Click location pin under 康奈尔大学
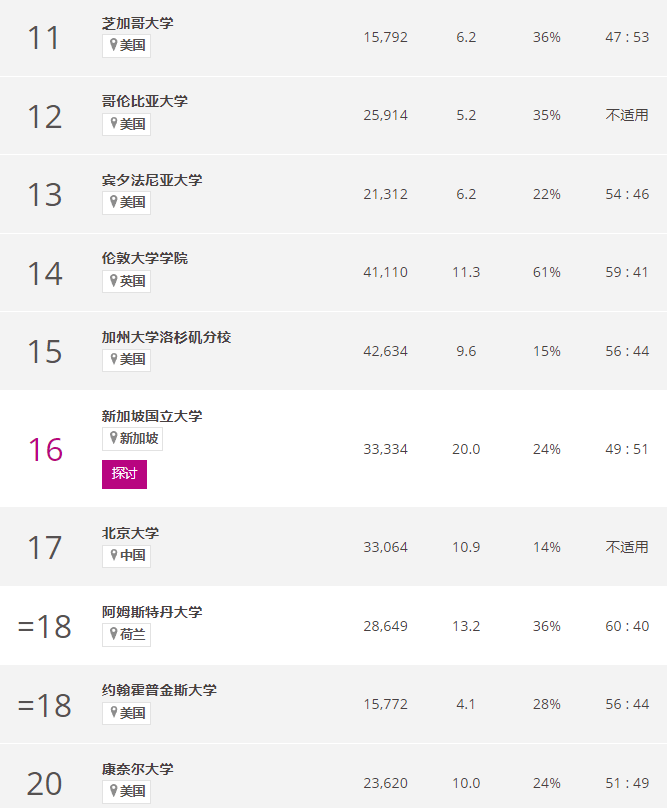 (x=113, y=790)
